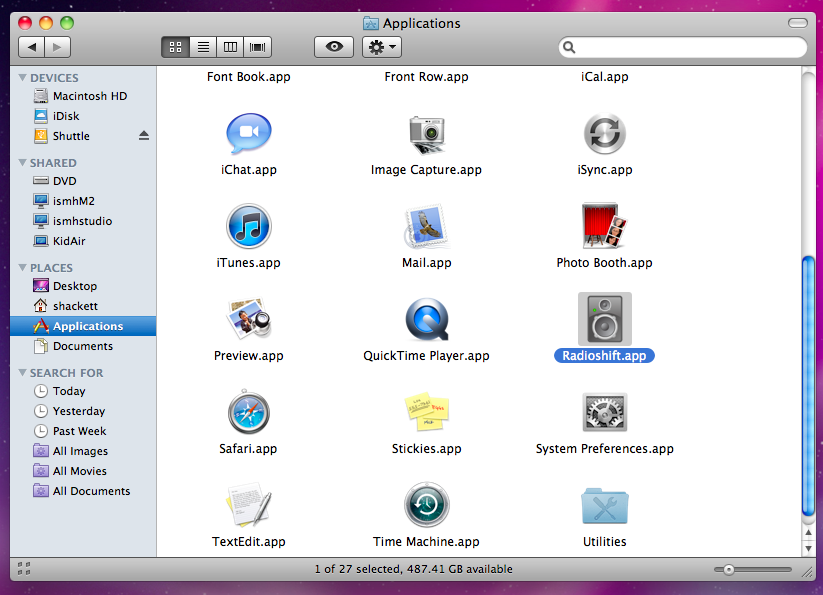
Task: Switch to column view
Action: click(x=230, y=47)
